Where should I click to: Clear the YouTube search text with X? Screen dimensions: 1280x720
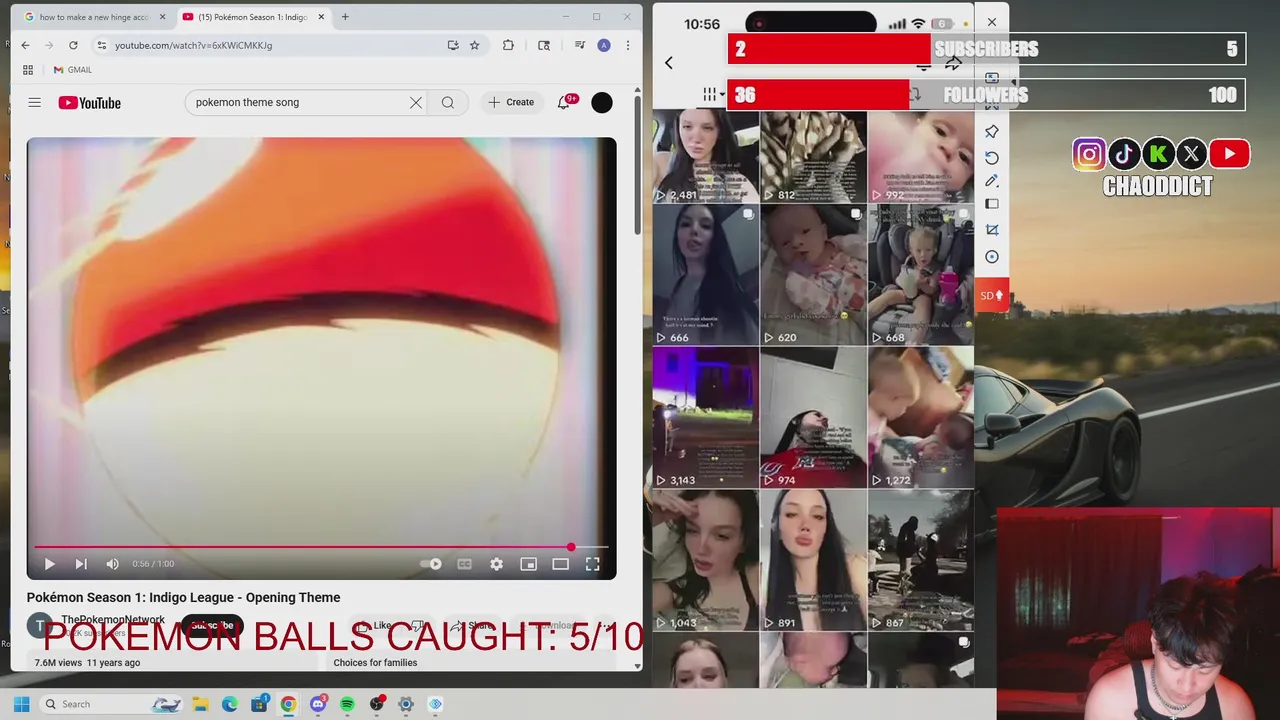click(x=416, y=102)
